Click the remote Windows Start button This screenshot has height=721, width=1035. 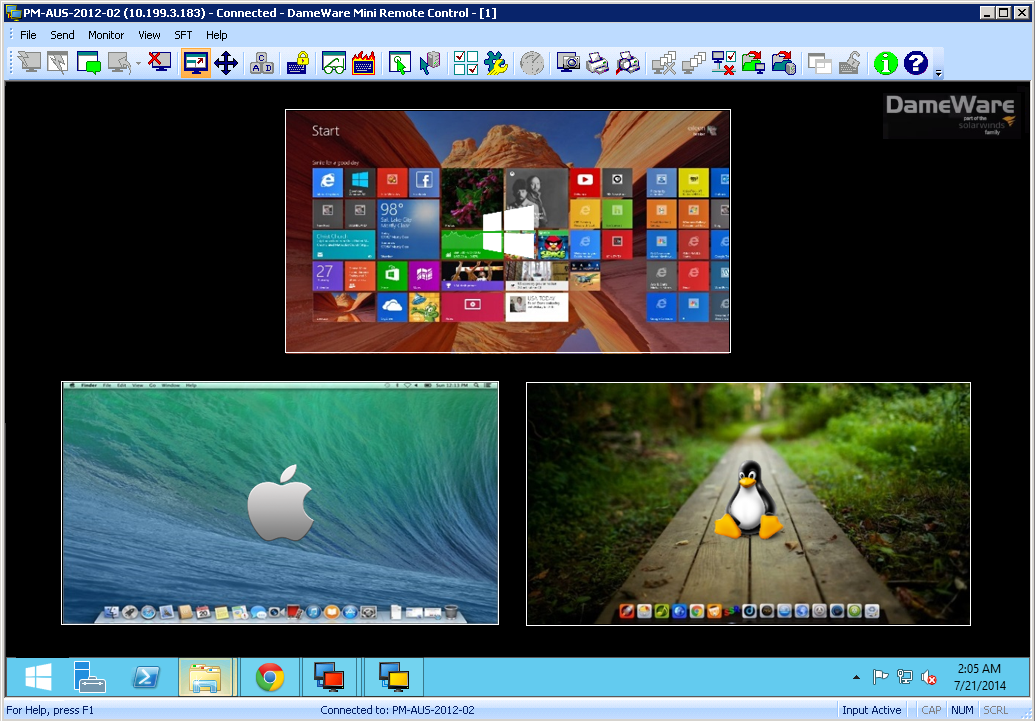(x=38, y=677)
